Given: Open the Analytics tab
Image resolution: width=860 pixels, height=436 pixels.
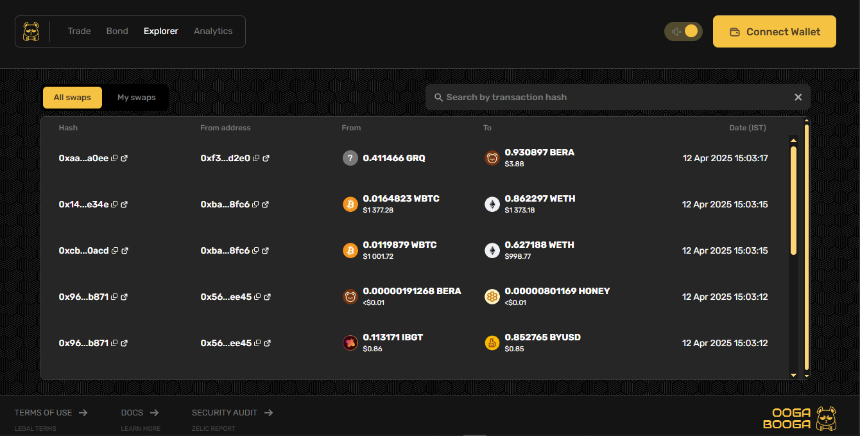Looking at the screenshot, I should click(213, 31).
